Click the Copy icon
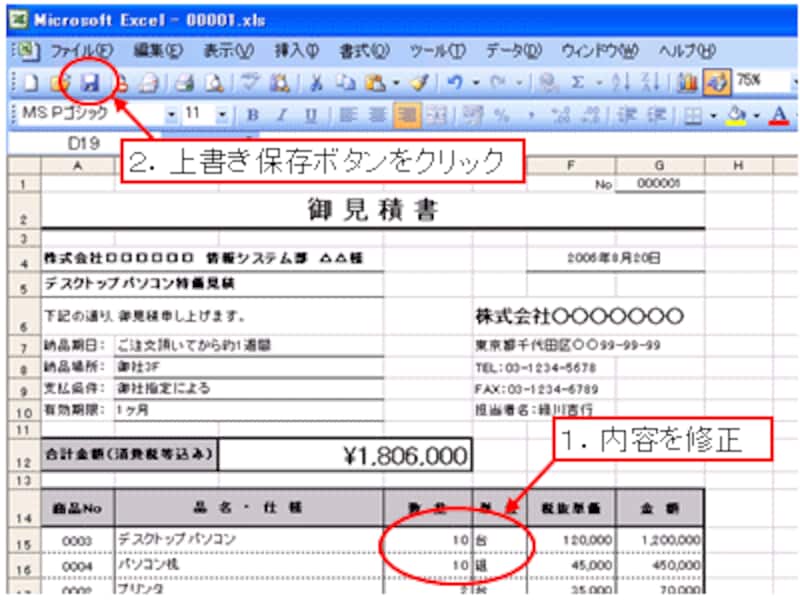Screen dimensions: 800x600 pyautogui.click(x=346, y=83)
